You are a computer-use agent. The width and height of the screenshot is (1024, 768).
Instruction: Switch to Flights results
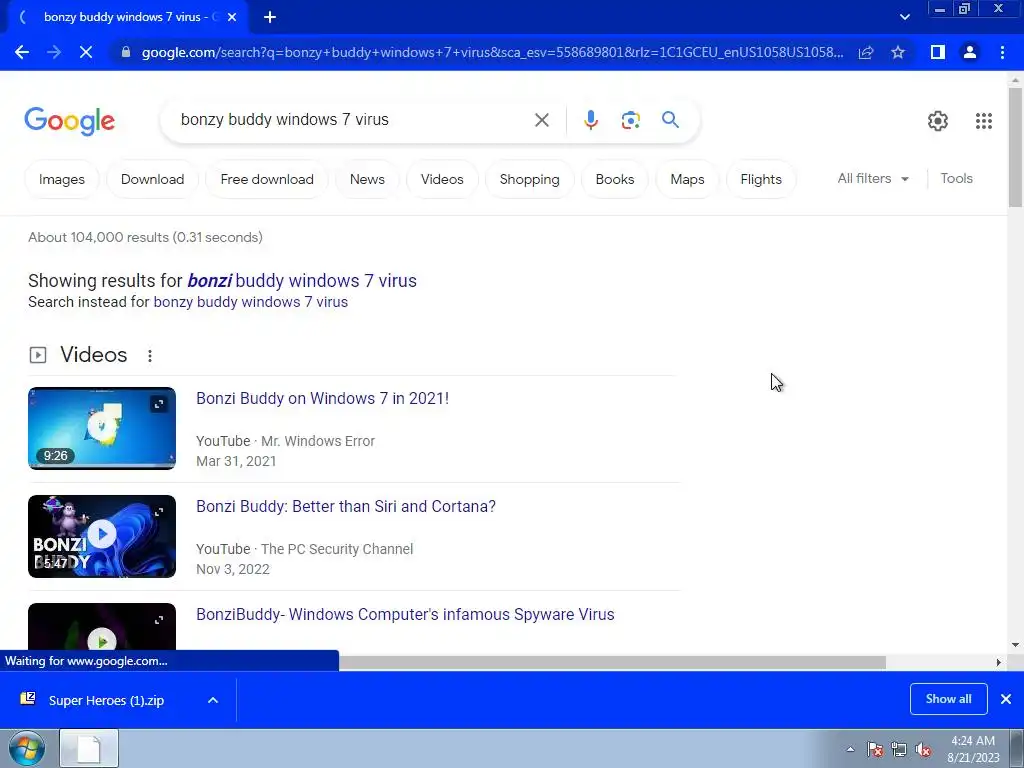(x=761, y=179)
